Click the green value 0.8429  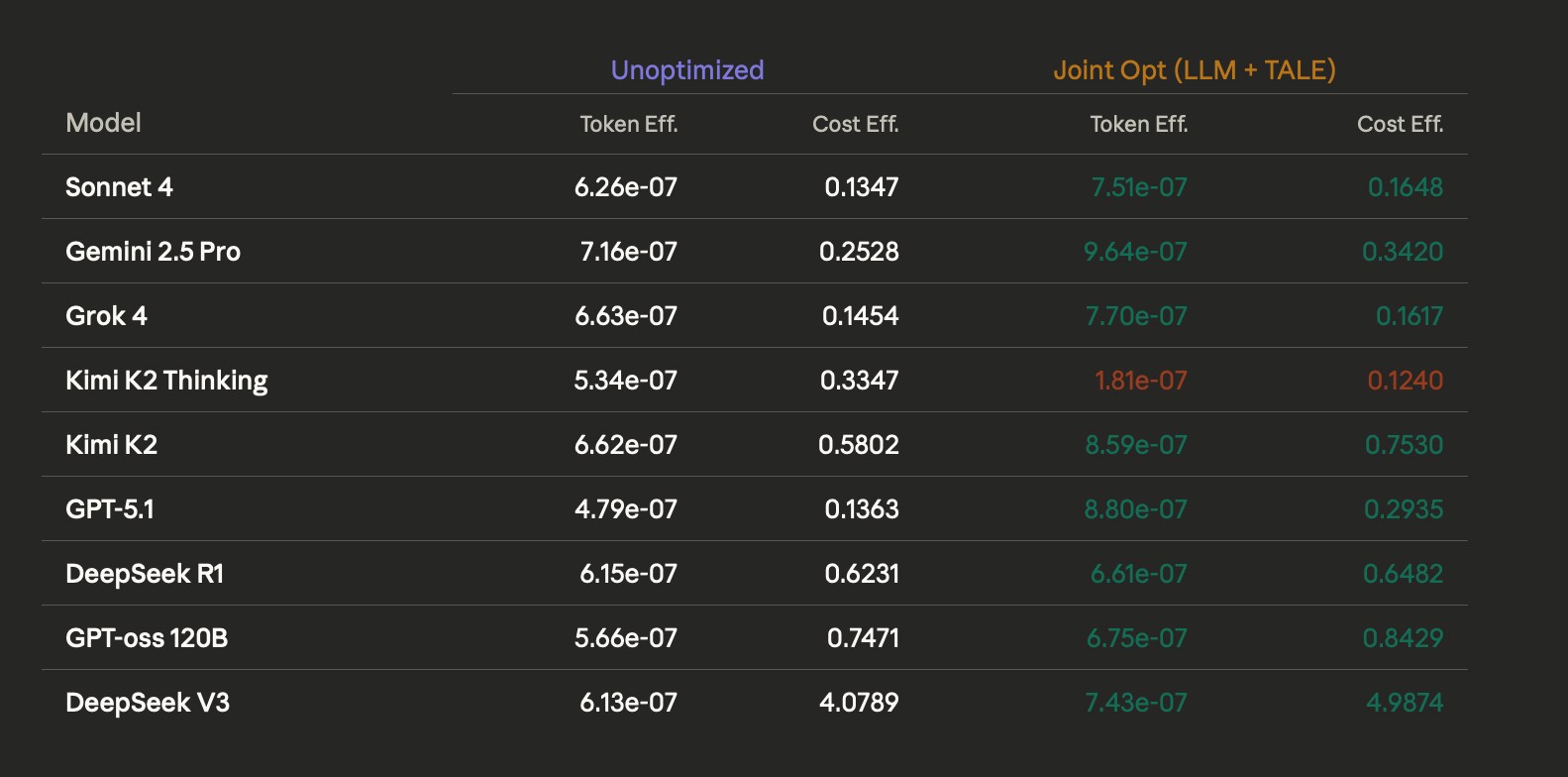pyautogui.click(x=1404, y=638)
